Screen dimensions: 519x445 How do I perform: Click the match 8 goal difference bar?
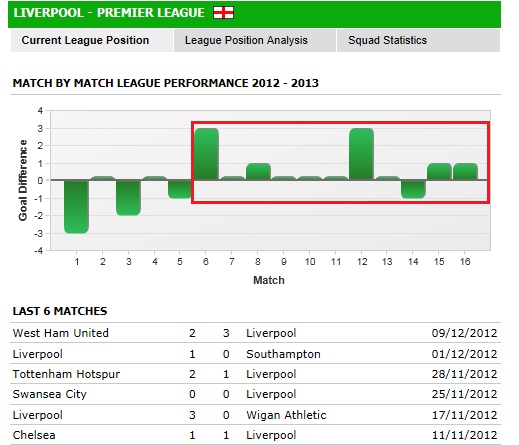(x=258, y=172)
